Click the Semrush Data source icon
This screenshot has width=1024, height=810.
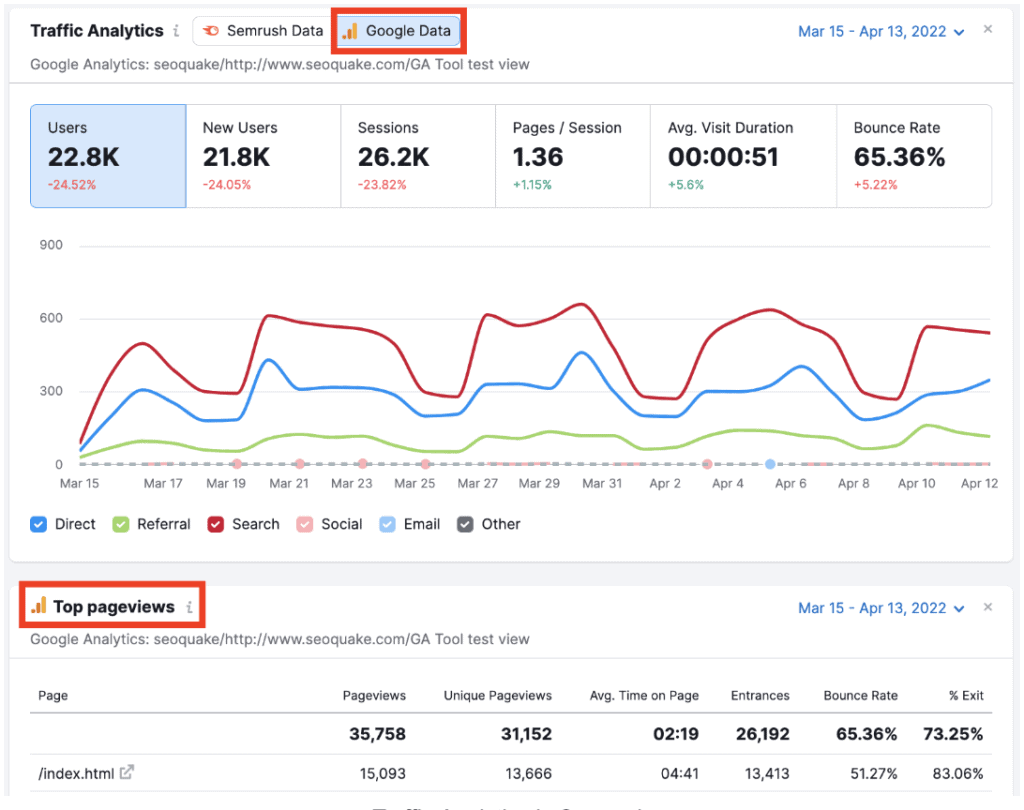[x=210, y=31]
